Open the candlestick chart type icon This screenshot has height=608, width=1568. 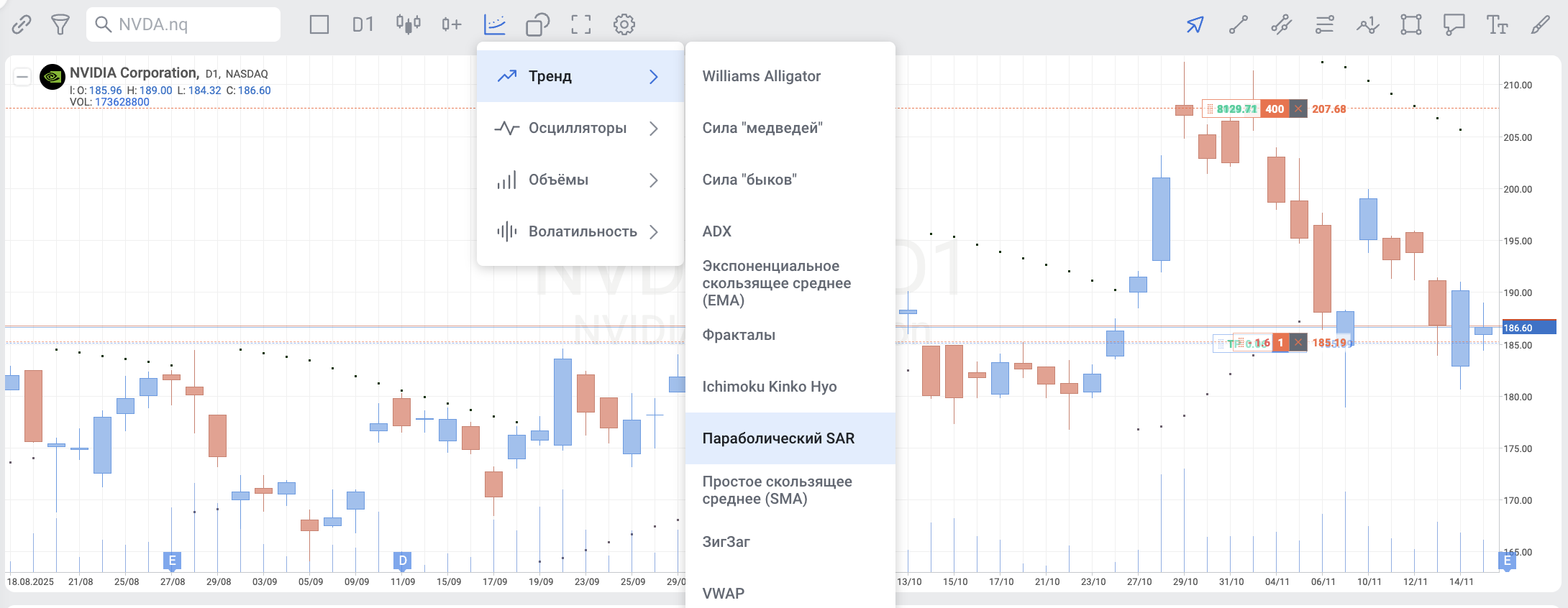(408, 24)
